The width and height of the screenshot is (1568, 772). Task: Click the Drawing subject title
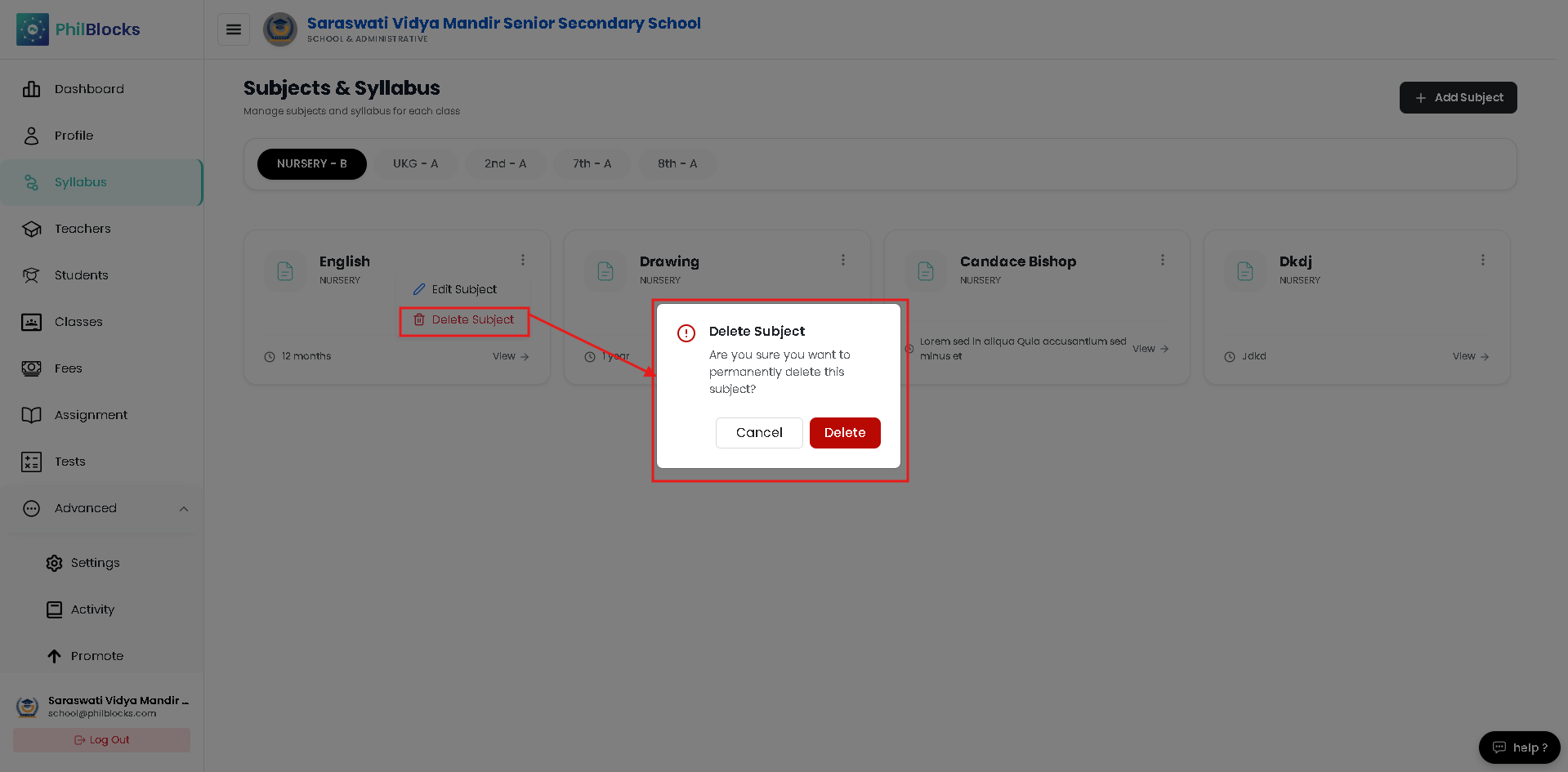pyautogui.click(x=669, y=261)
